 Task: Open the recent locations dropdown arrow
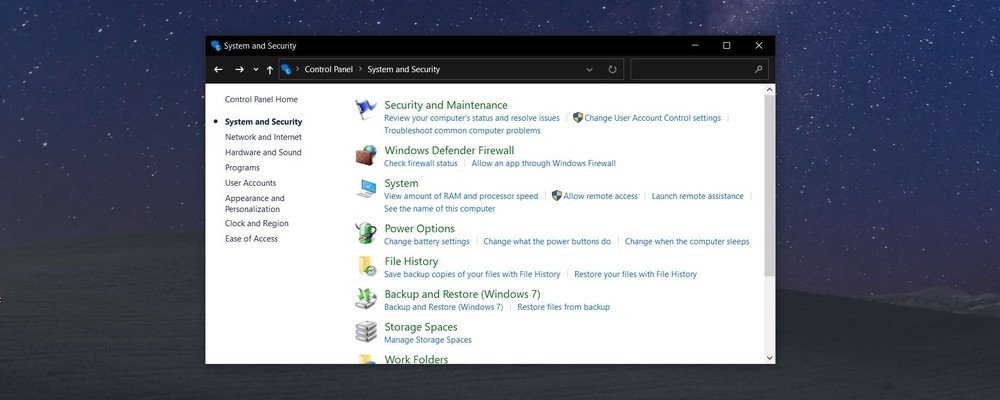pyautogui.click(x=256, y=70)
